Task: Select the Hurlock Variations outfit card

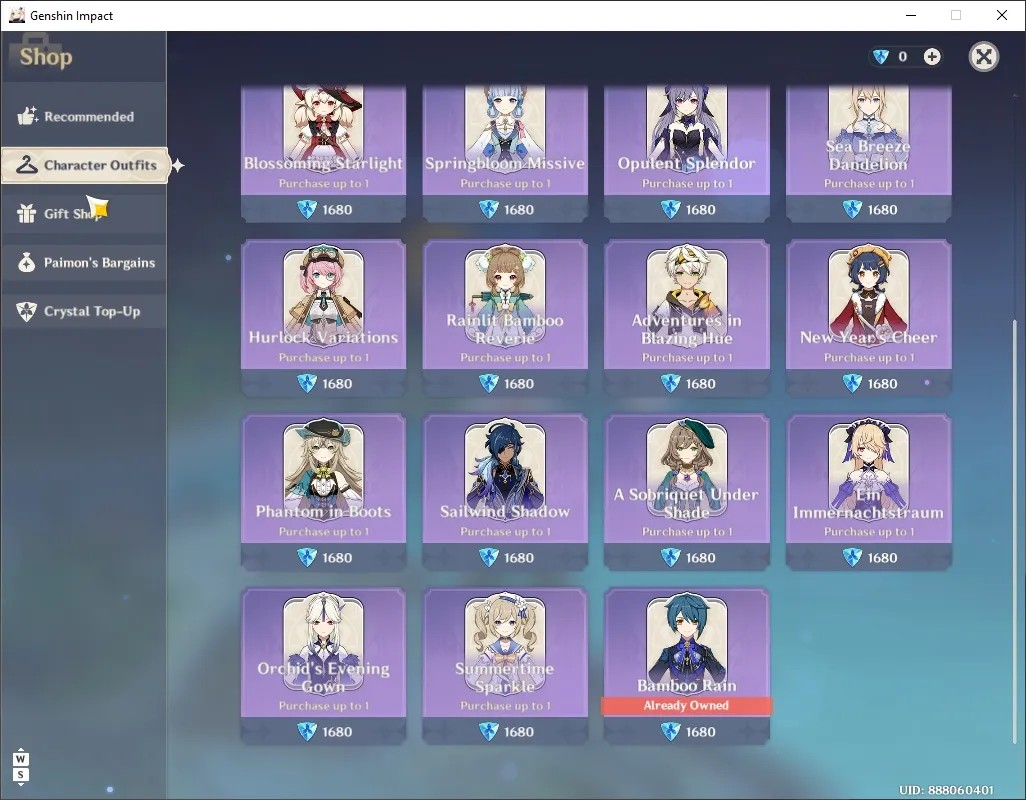Action: tap(323, 317)
